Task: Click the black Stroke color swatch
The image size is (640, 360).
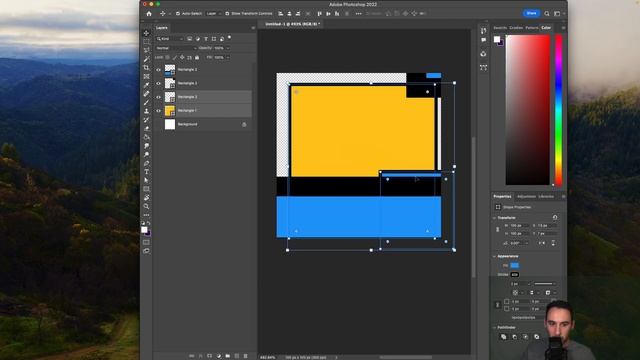Action: [514, 274]
